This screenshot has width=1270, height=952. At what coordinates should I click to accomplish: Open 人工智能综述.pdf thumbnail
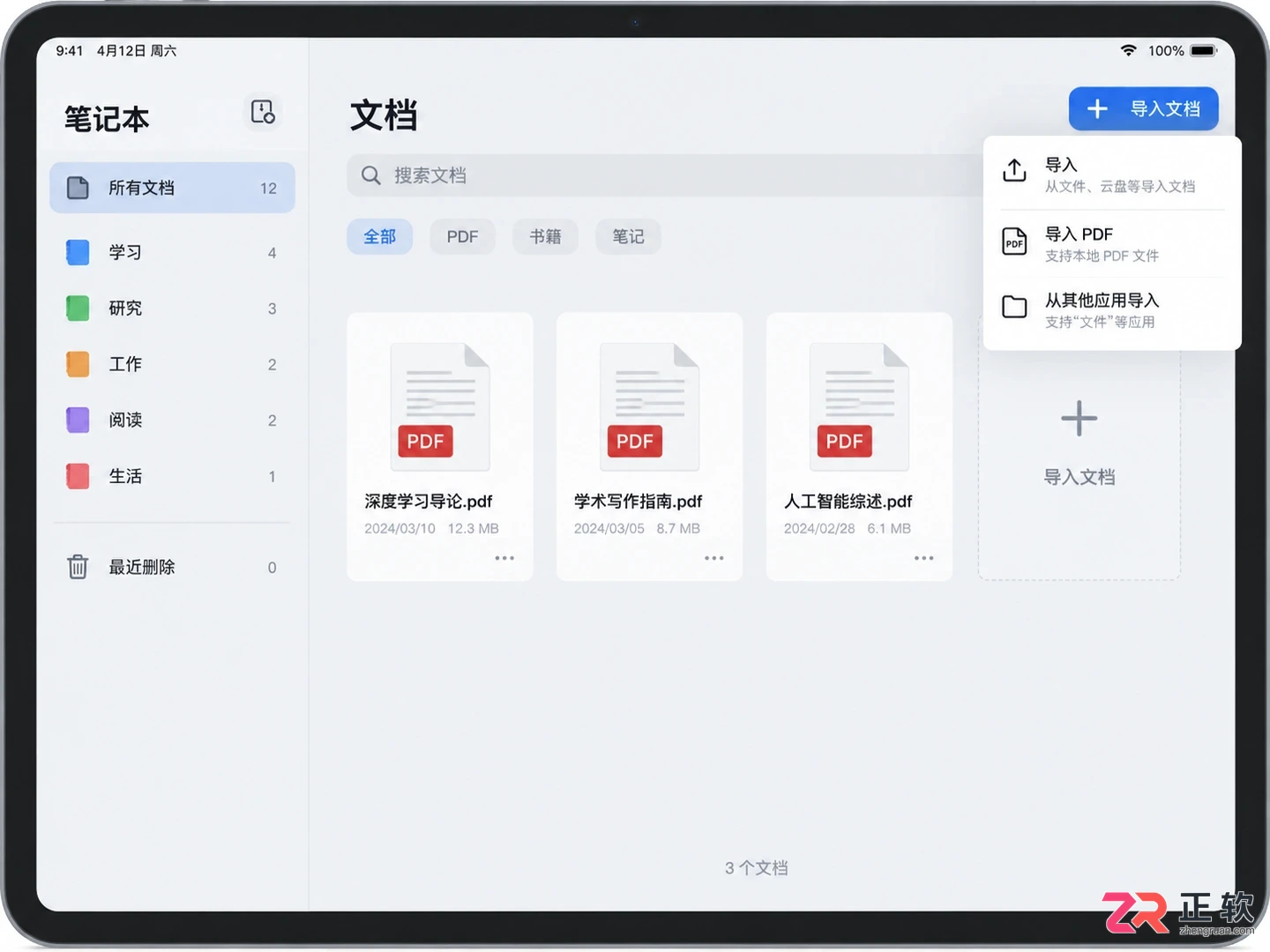[x=860, y=406]
